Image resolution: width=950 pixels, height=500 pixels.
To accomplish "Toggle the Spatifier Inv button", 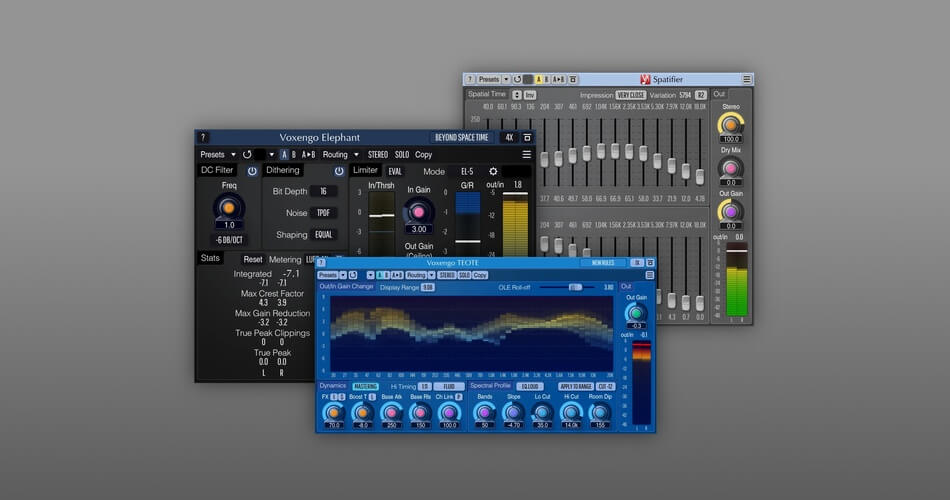I will click(x=530, y=95).
